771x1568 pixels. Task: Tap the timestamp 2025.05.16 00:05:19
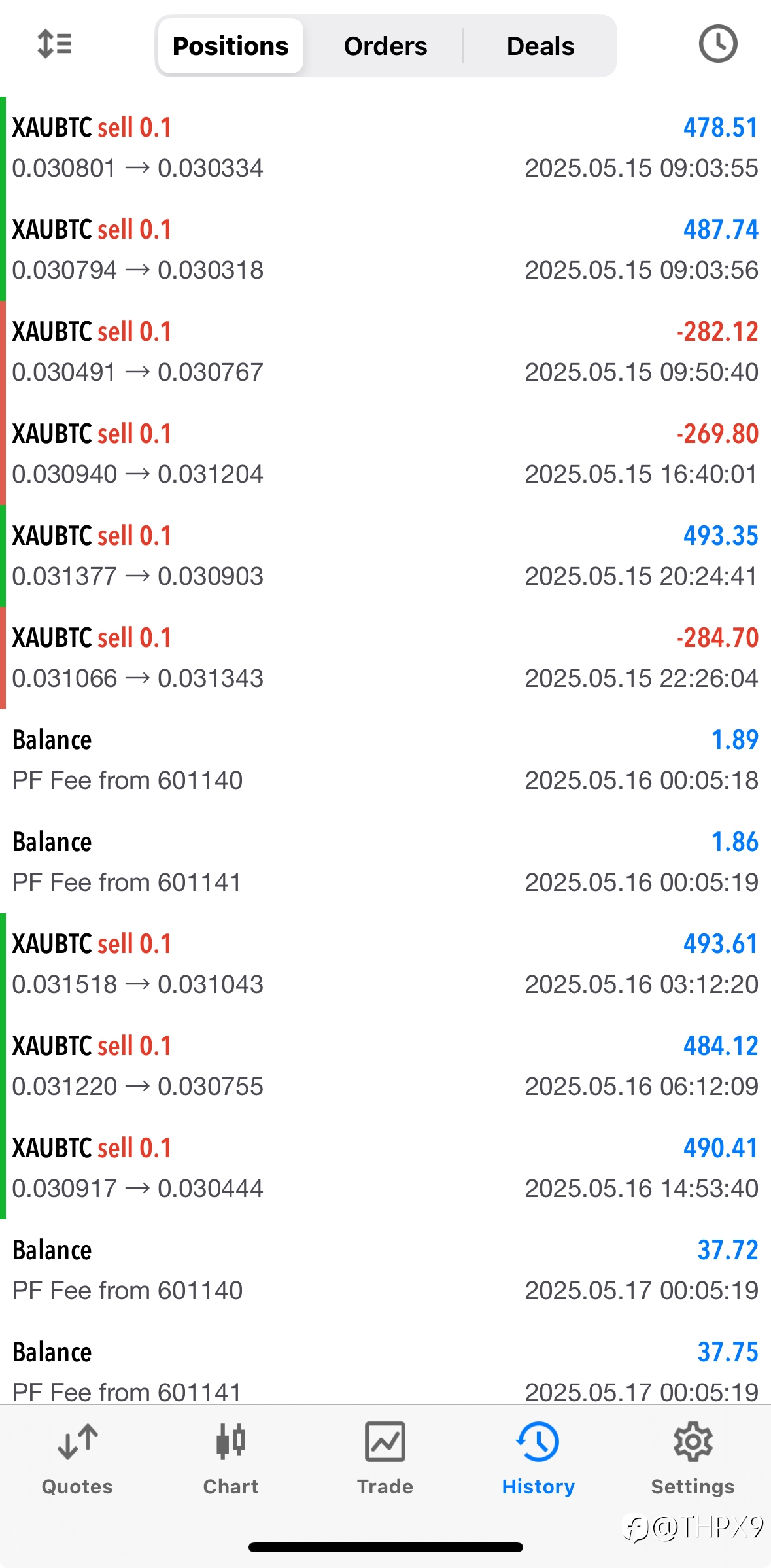click(642, 882)
